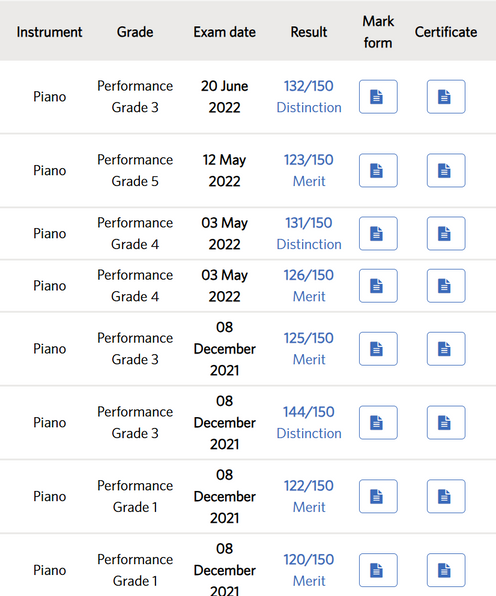Click the Exam date column header

[x=224, y=32]
